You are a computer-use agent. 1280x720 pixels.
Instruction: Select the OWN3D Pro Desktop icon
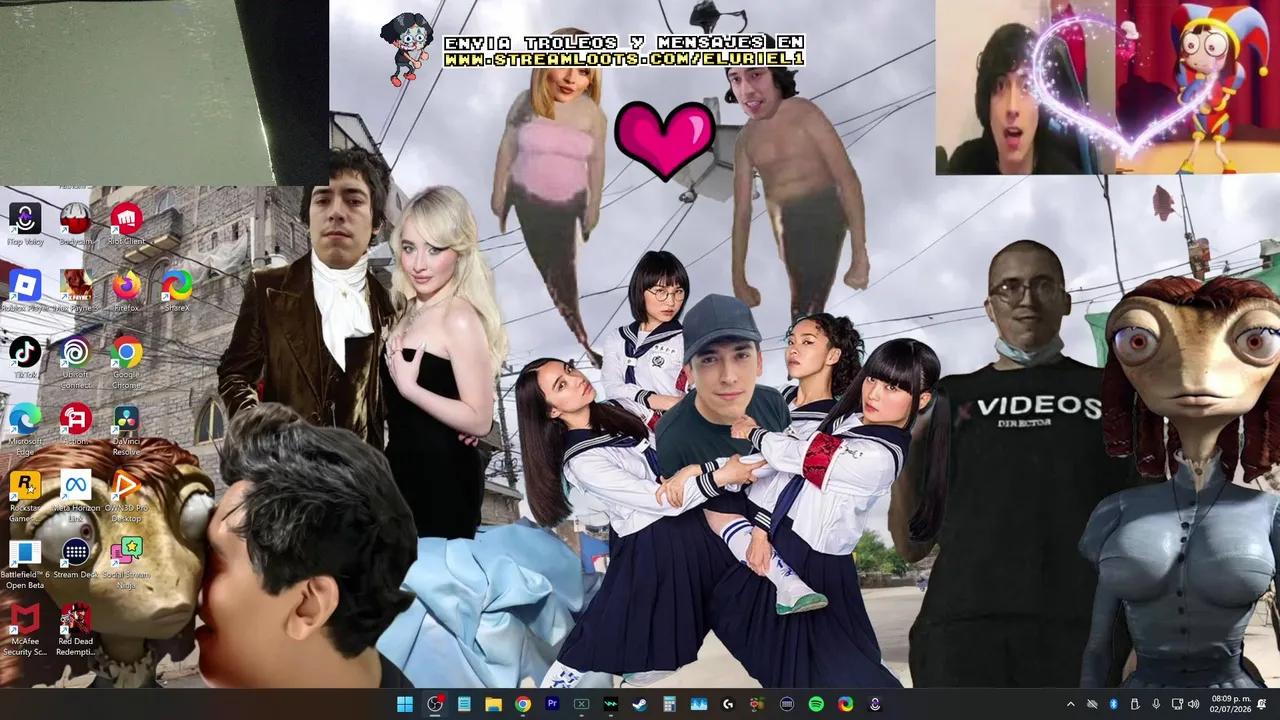(x=126, y=496)
